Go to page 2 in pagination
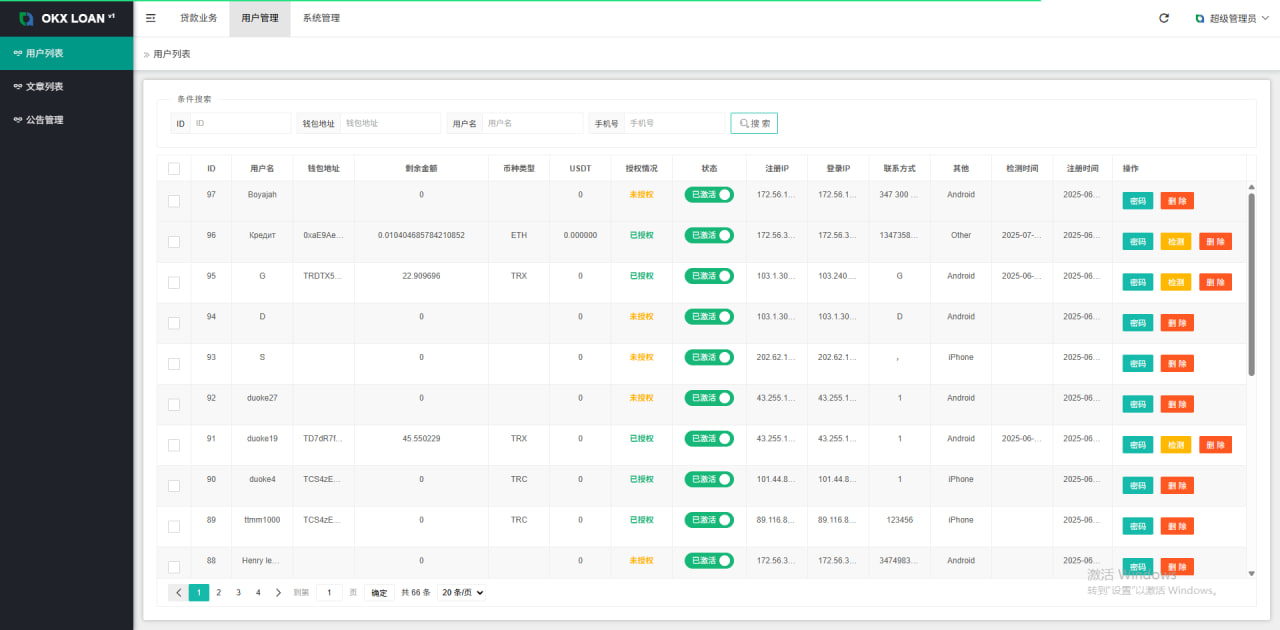This screenshot has height=630, width=1280. [219, 592]
